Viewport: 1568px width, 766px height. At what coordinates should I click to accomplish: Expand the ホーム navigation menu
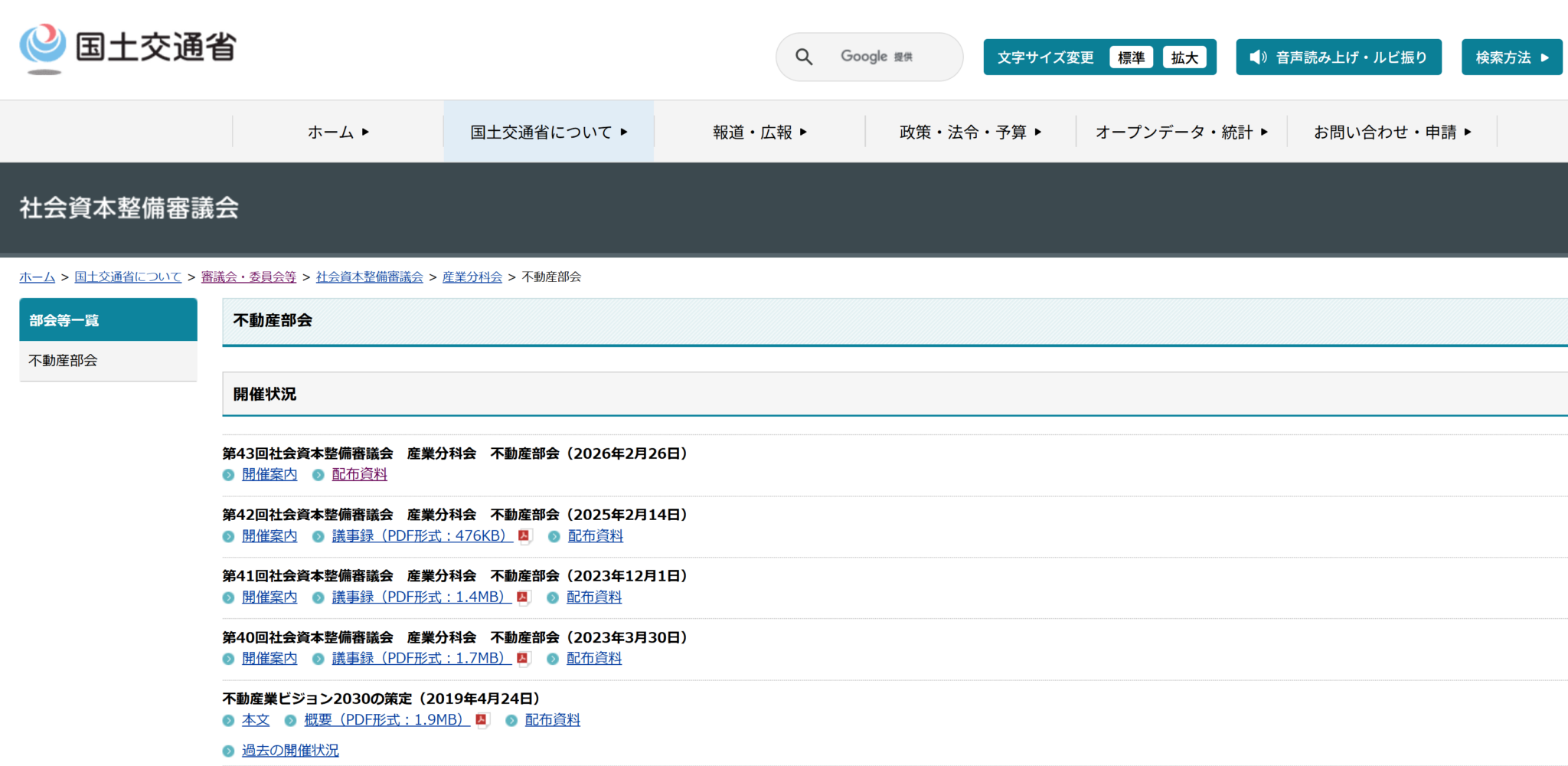tap(338, 132)
